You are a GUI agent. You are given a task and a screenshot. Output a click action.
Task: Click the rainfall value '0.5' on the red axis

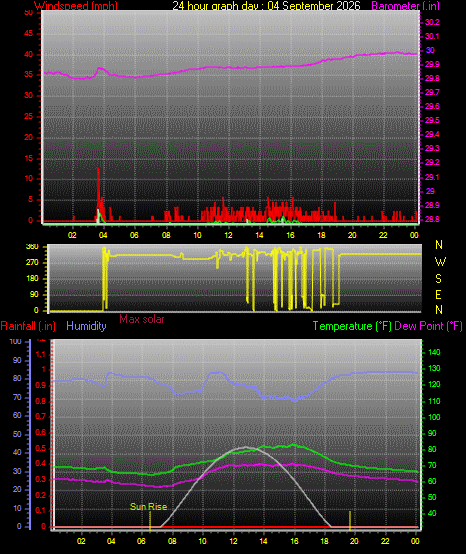[x=41, y=448]
